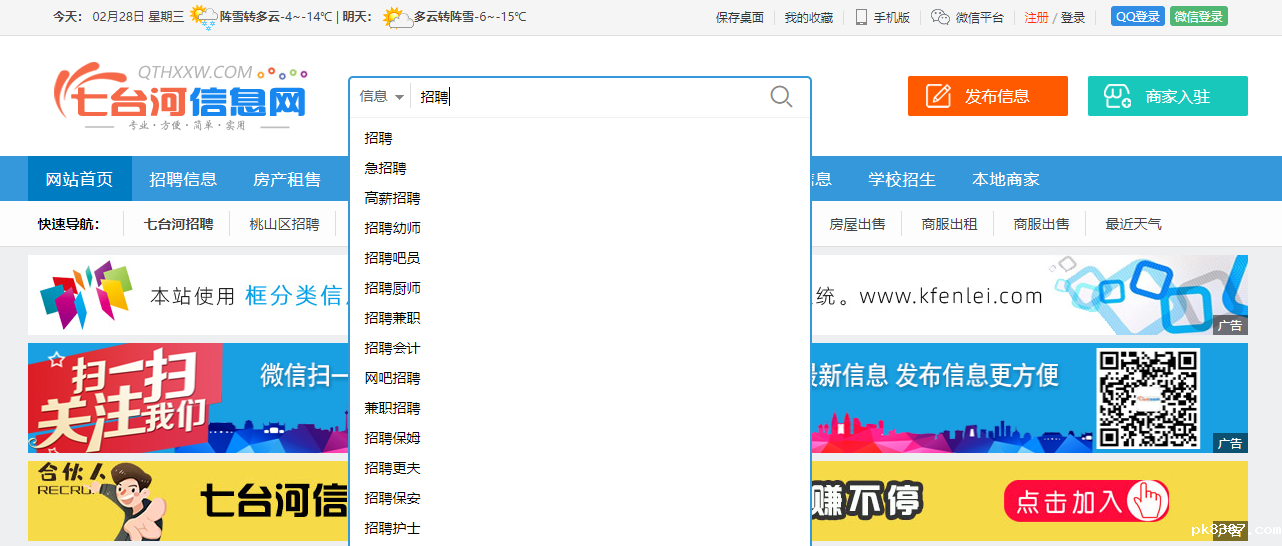Choose 高薪招聘 from suggestions list
The width and height of the screenshot is (1282, 546).
point(392,198)
